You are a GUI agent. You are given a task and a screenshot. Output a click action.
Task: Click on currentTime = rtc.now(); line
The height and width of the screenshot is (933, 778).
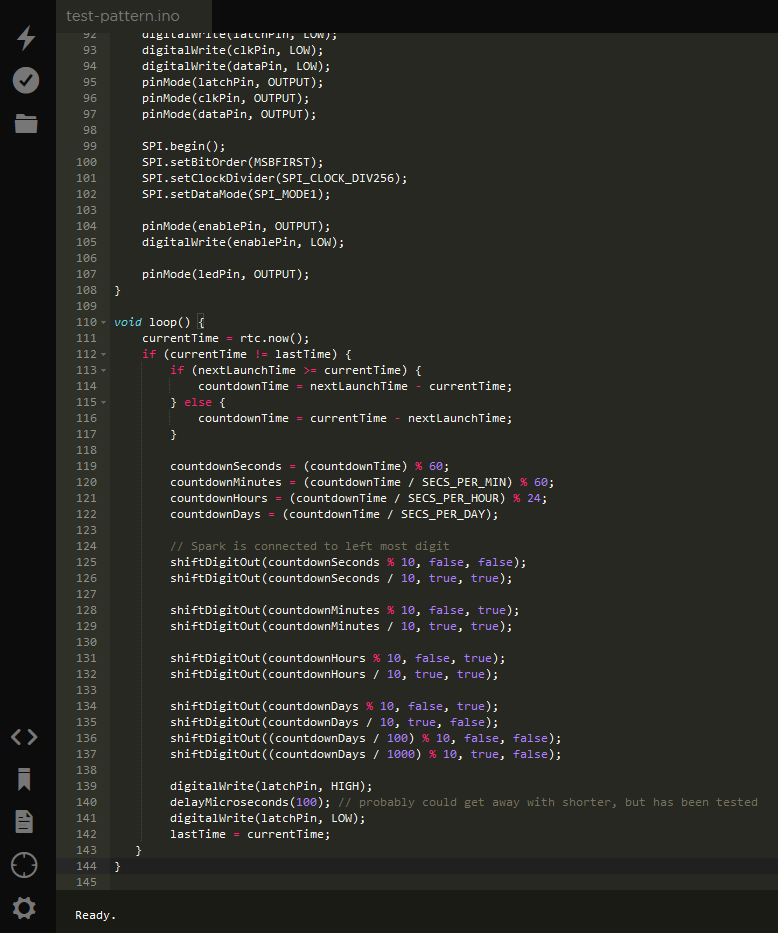(225, 339)
